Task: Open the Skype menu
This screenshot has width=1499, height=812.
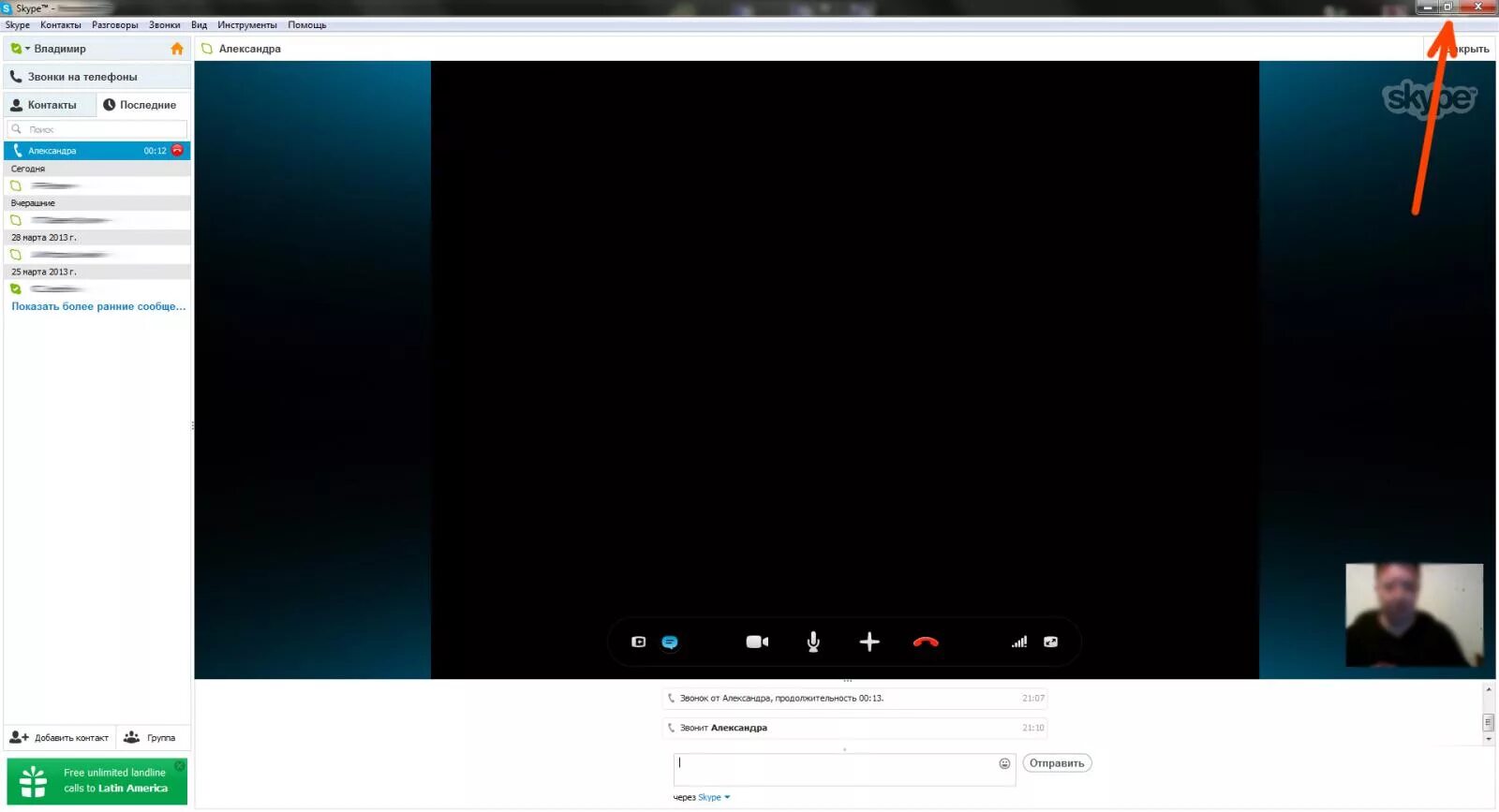Action: click(18, 25)
